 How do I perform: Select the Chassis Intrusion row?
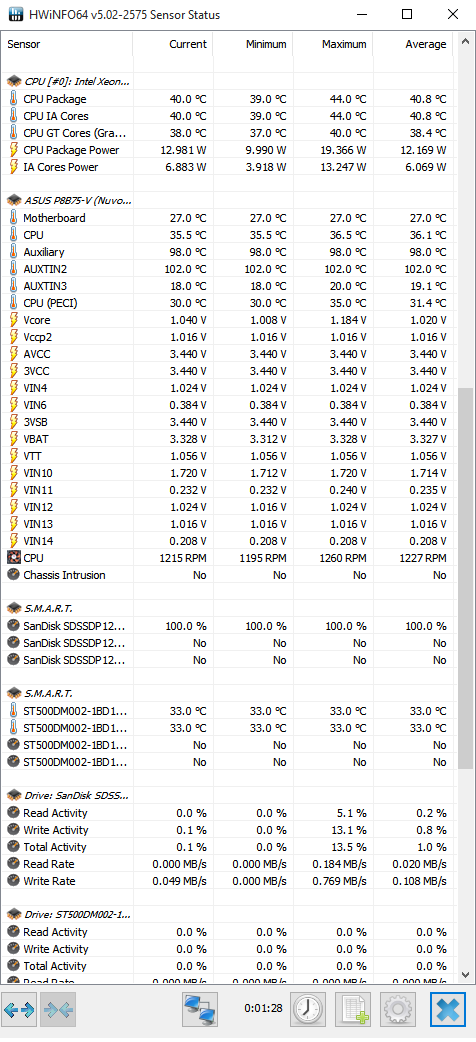228,575
